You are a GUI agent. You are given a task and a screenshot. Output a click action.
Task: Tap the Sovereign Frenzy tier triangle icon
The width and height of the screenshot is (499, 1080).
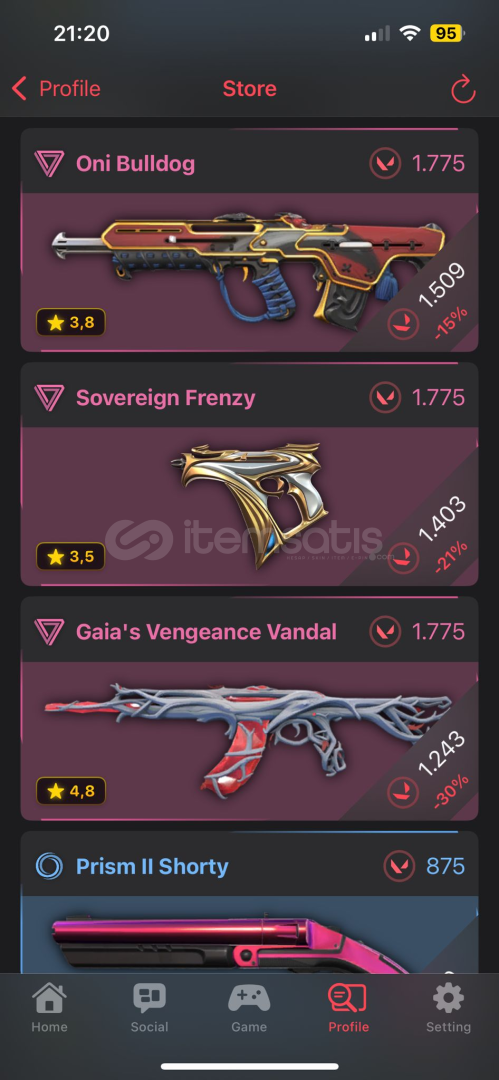tap(49, 398)
